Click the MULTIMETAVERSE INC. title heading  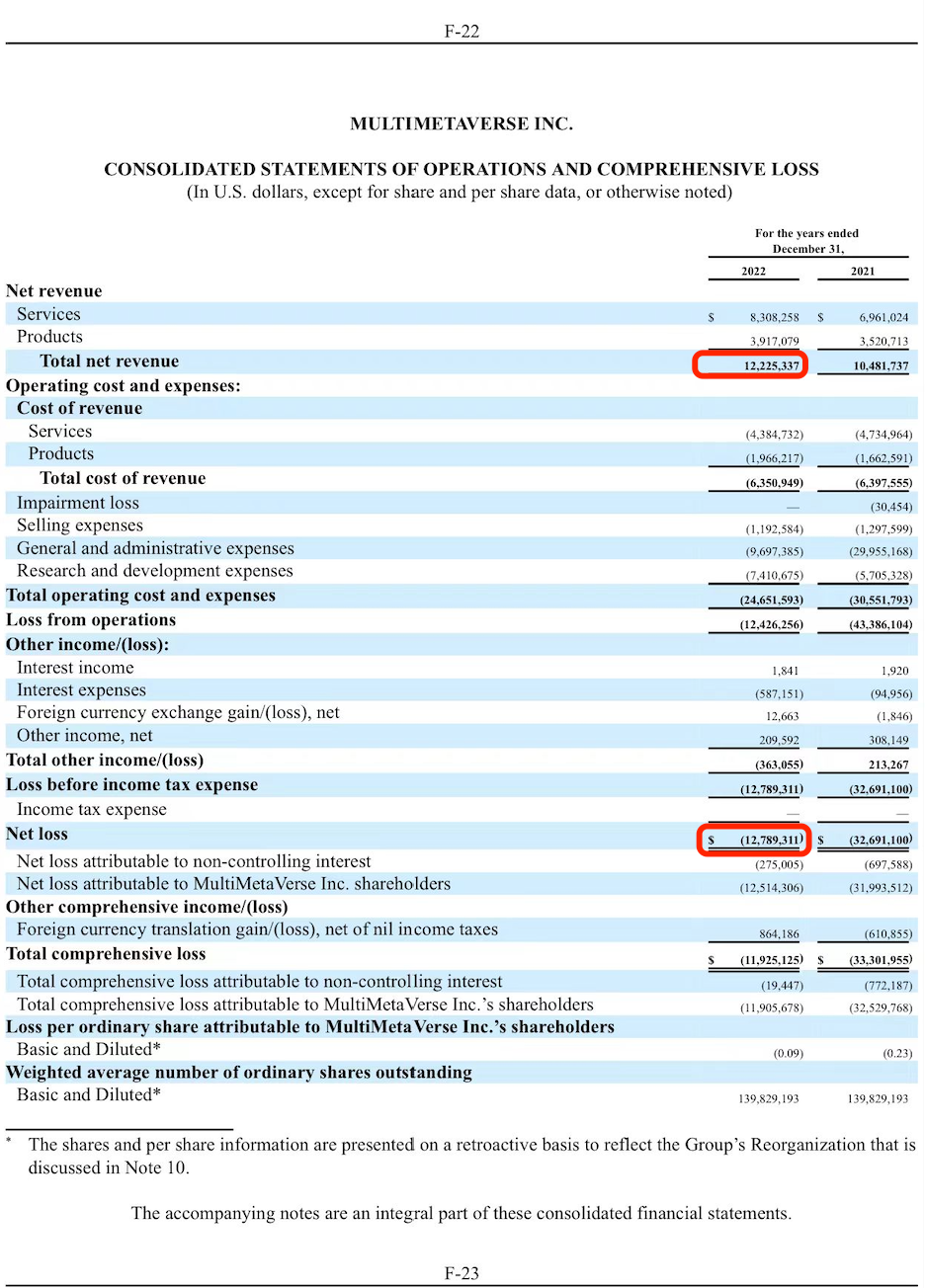(x=462, y=124)
